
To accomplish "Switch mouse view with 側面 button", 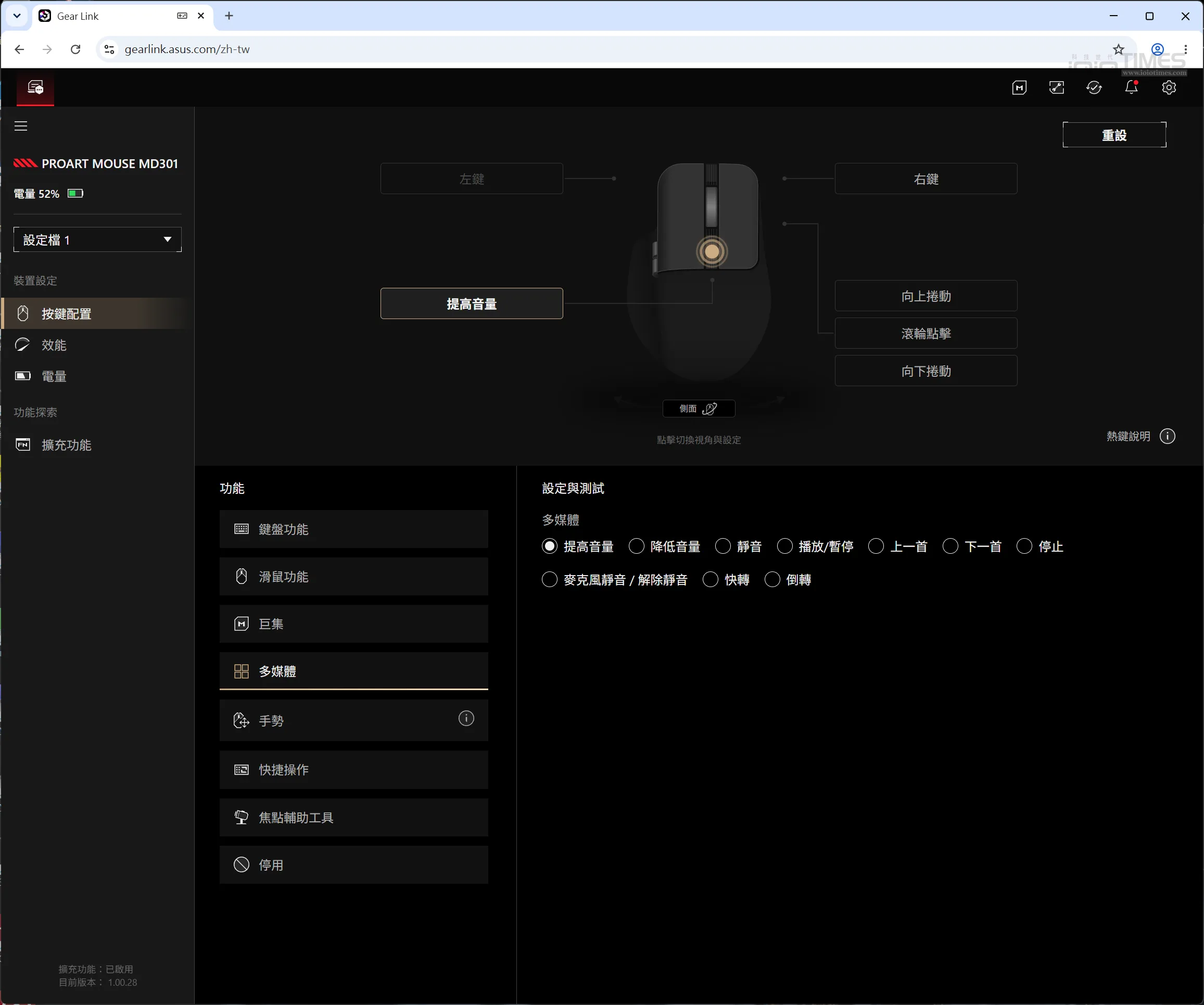I will pos(699,409).
